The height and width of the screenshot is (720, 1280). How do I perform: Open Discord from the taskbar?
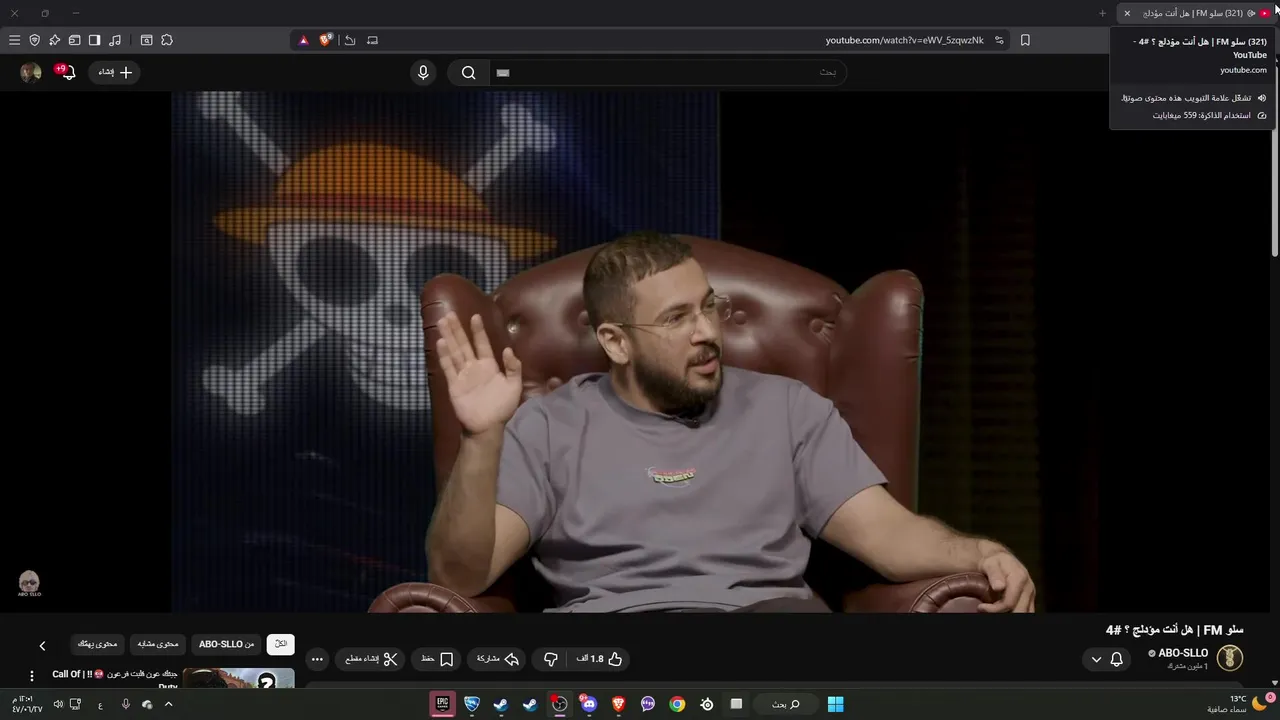(588, 704)
